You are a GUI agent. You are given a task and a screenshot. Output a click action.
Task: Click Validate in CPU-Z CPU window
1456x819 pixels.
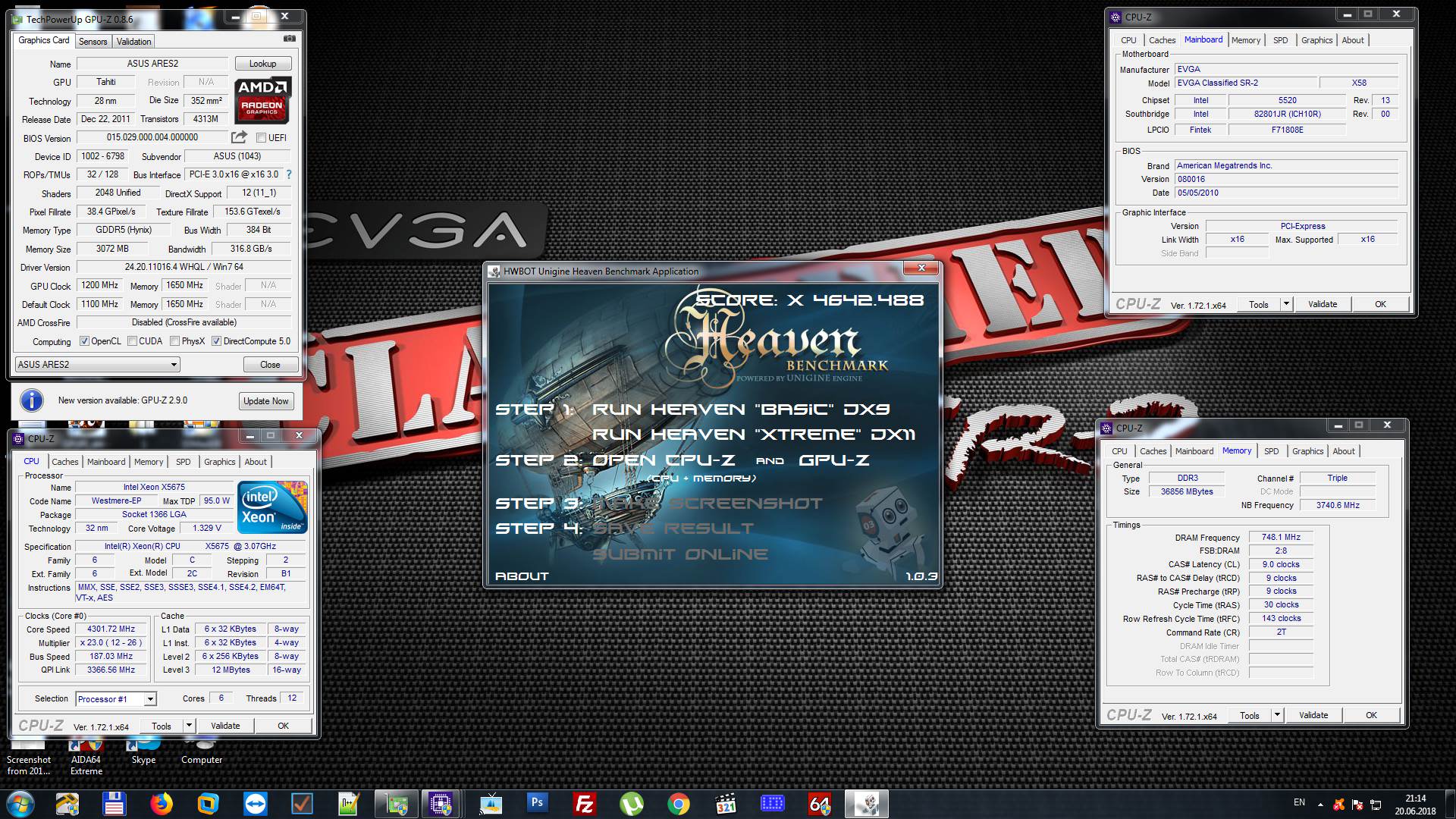point(225,726)
